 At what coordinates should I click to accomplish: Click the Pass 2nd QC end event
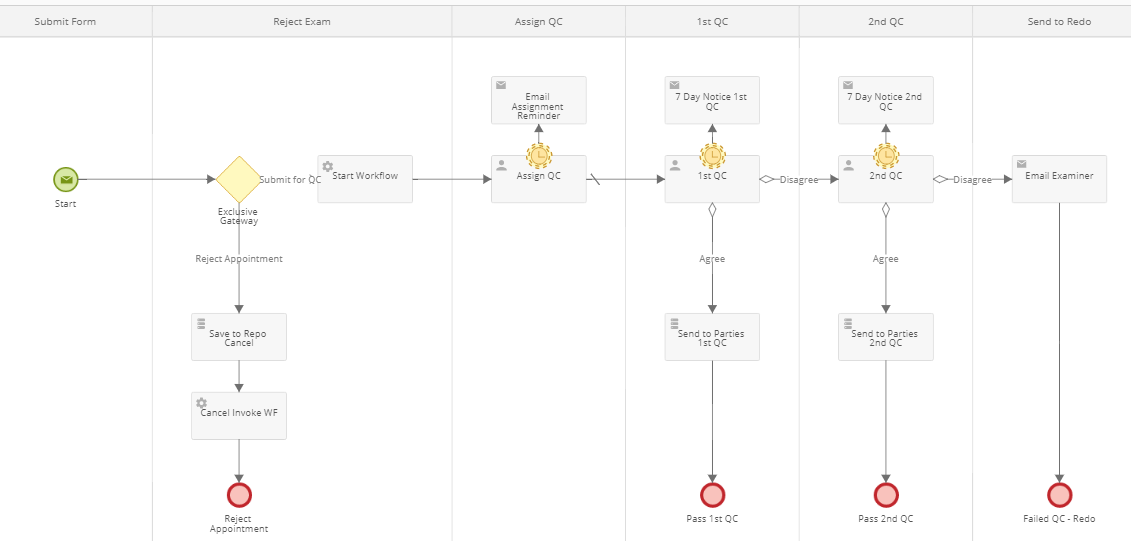(x=886, y=496)
